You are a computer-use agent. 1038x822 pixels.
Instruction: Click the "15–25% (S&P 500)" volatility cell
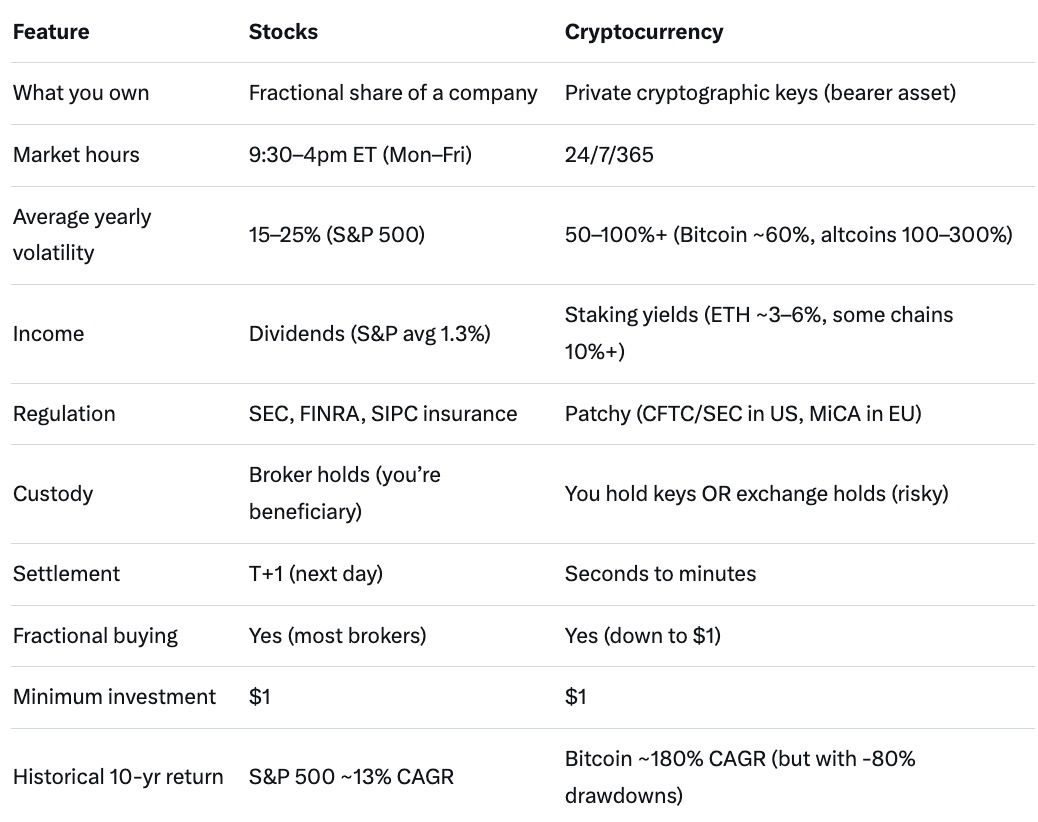[x=339, y=235]
